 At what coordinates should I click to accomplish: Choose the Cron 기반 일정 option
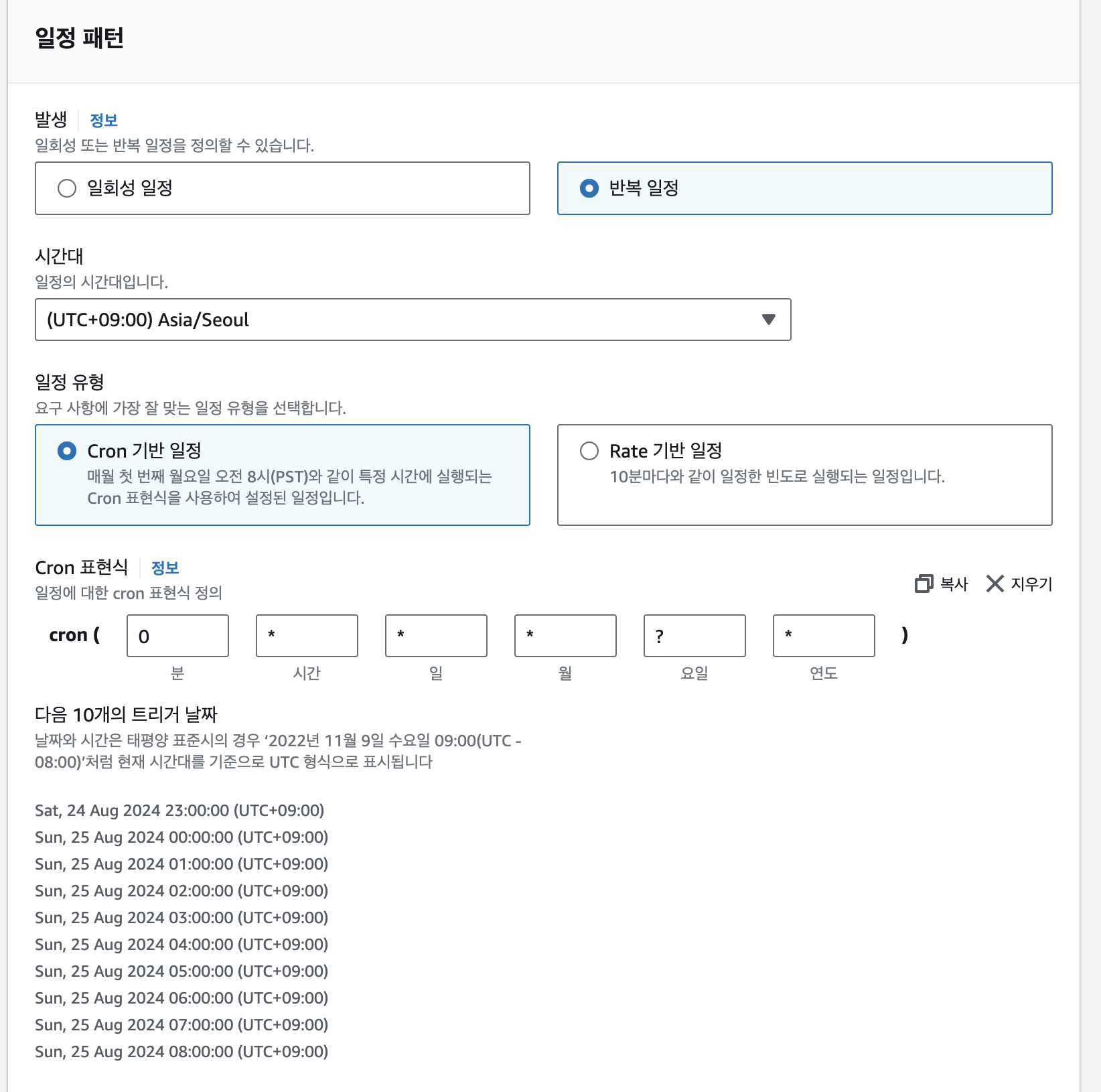click(67, 451)
